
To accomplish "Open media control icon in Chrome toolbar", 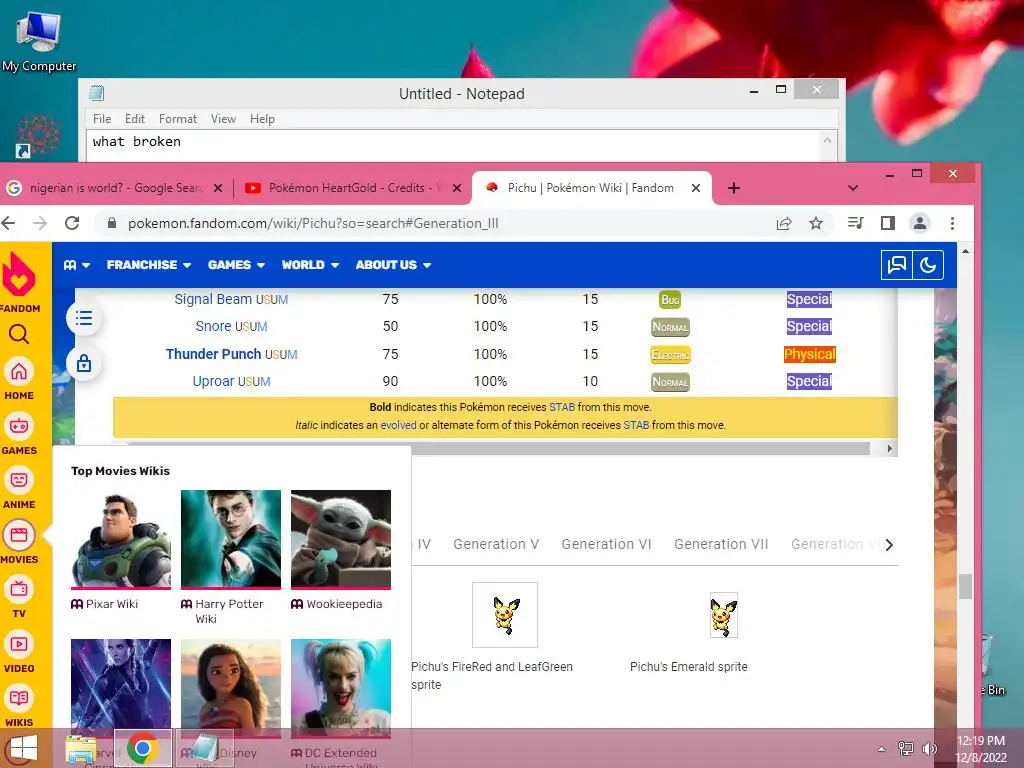I will 856,223.
